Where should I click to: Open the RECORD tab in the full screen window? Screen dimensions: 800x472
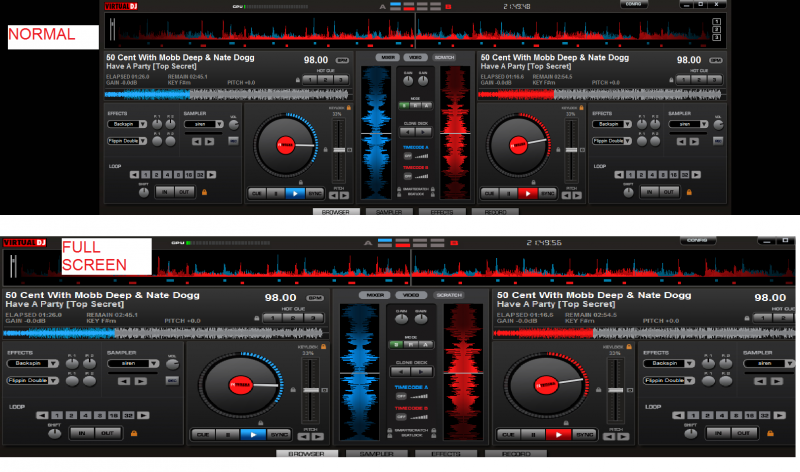click(516, 454)
